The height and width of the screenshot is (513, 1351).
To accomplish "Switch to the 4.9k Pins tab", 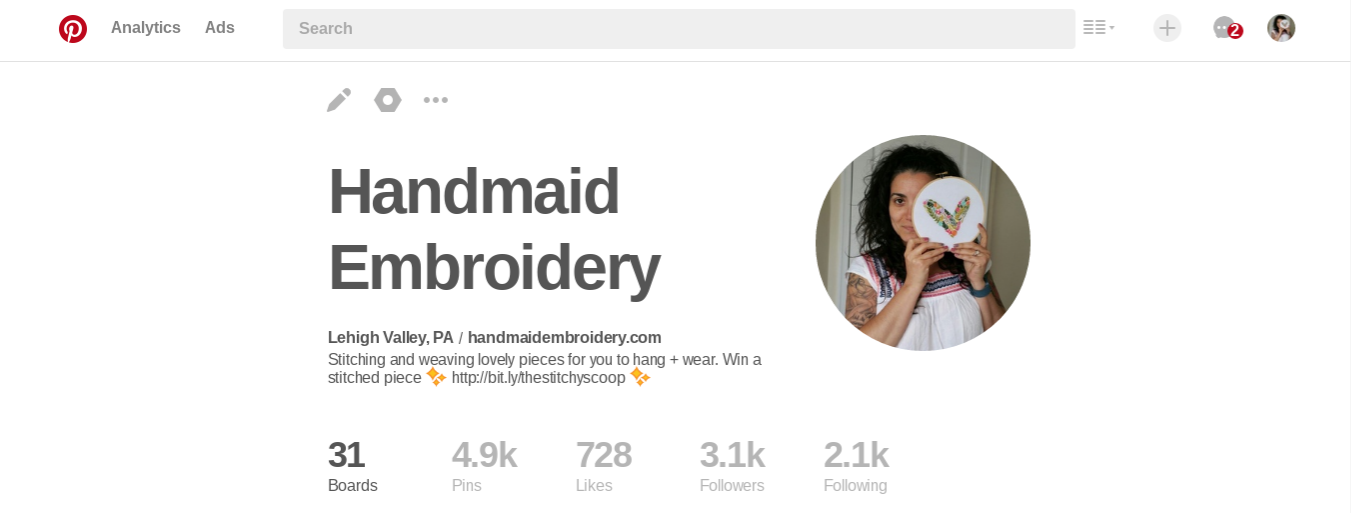I will [x=484, y=466].
